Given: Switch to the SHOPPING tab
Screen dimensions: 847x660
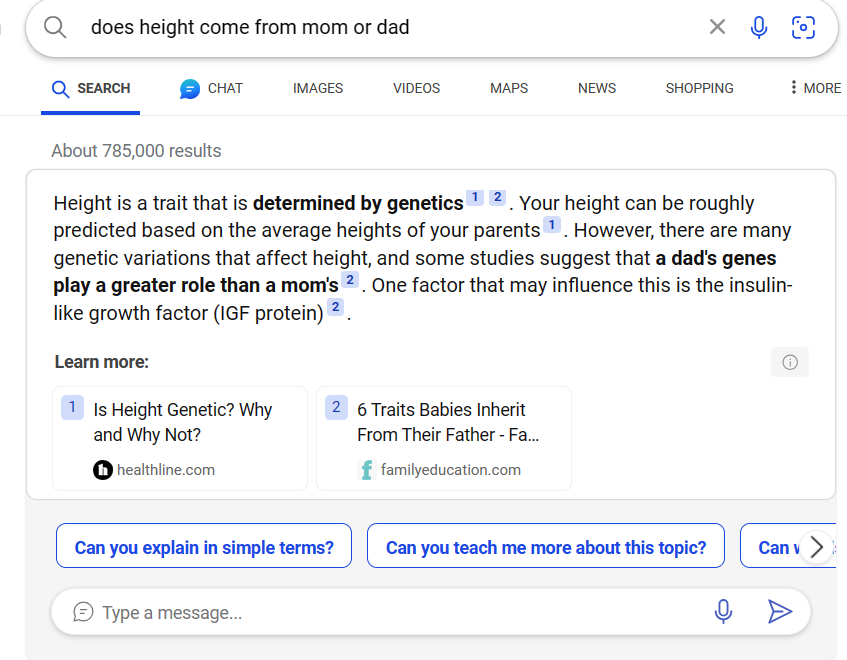Looking at the screenshot, I should click(x=700, y=88).
